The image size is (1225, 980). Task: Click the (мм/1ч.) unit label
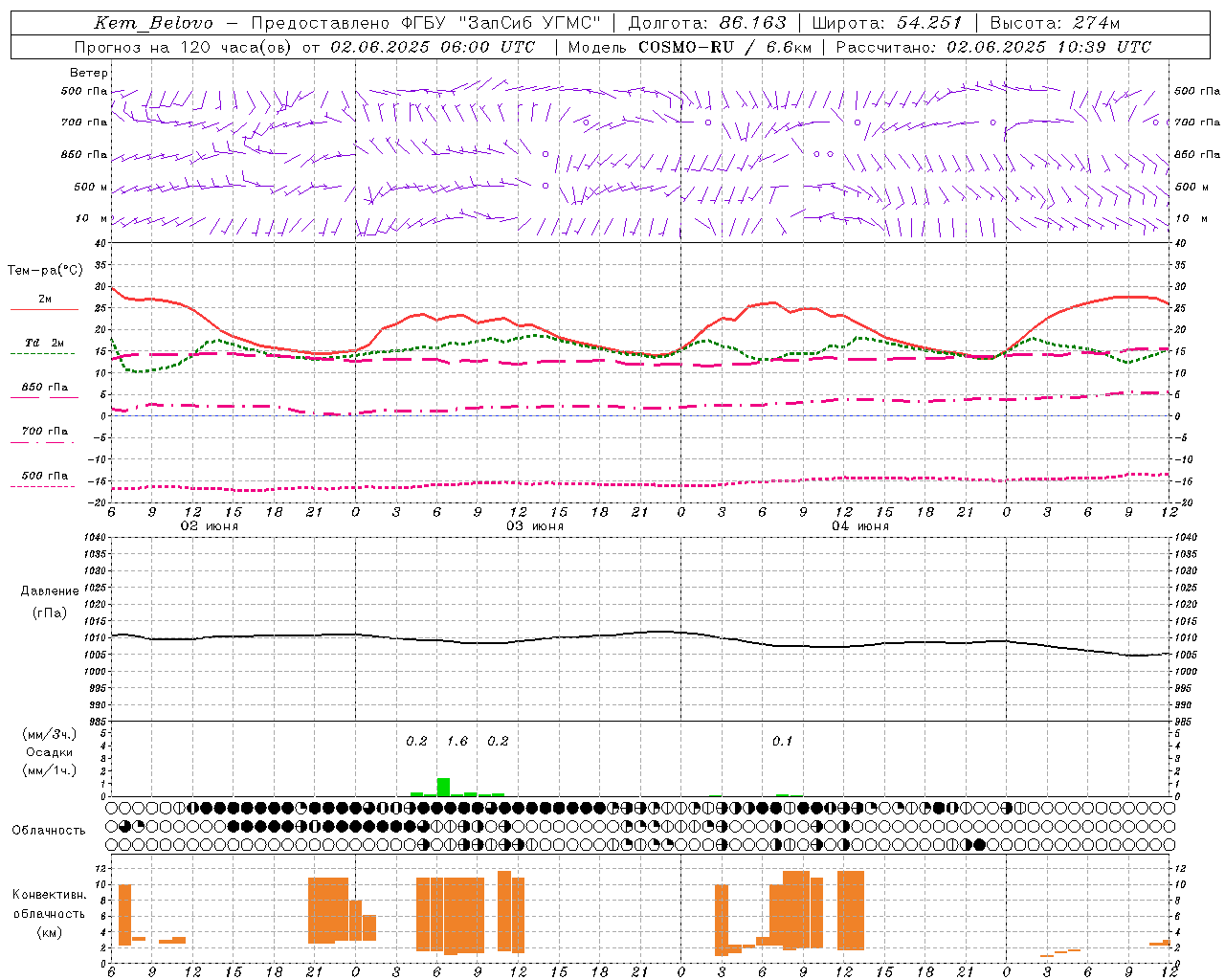pos(50,770)
